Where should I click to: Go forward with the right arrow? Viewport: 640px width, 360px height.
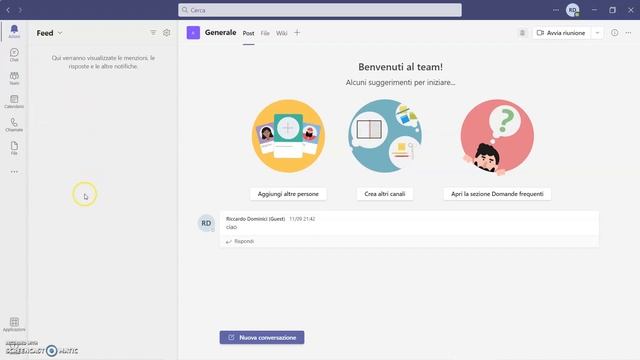(x=20, y=10)
